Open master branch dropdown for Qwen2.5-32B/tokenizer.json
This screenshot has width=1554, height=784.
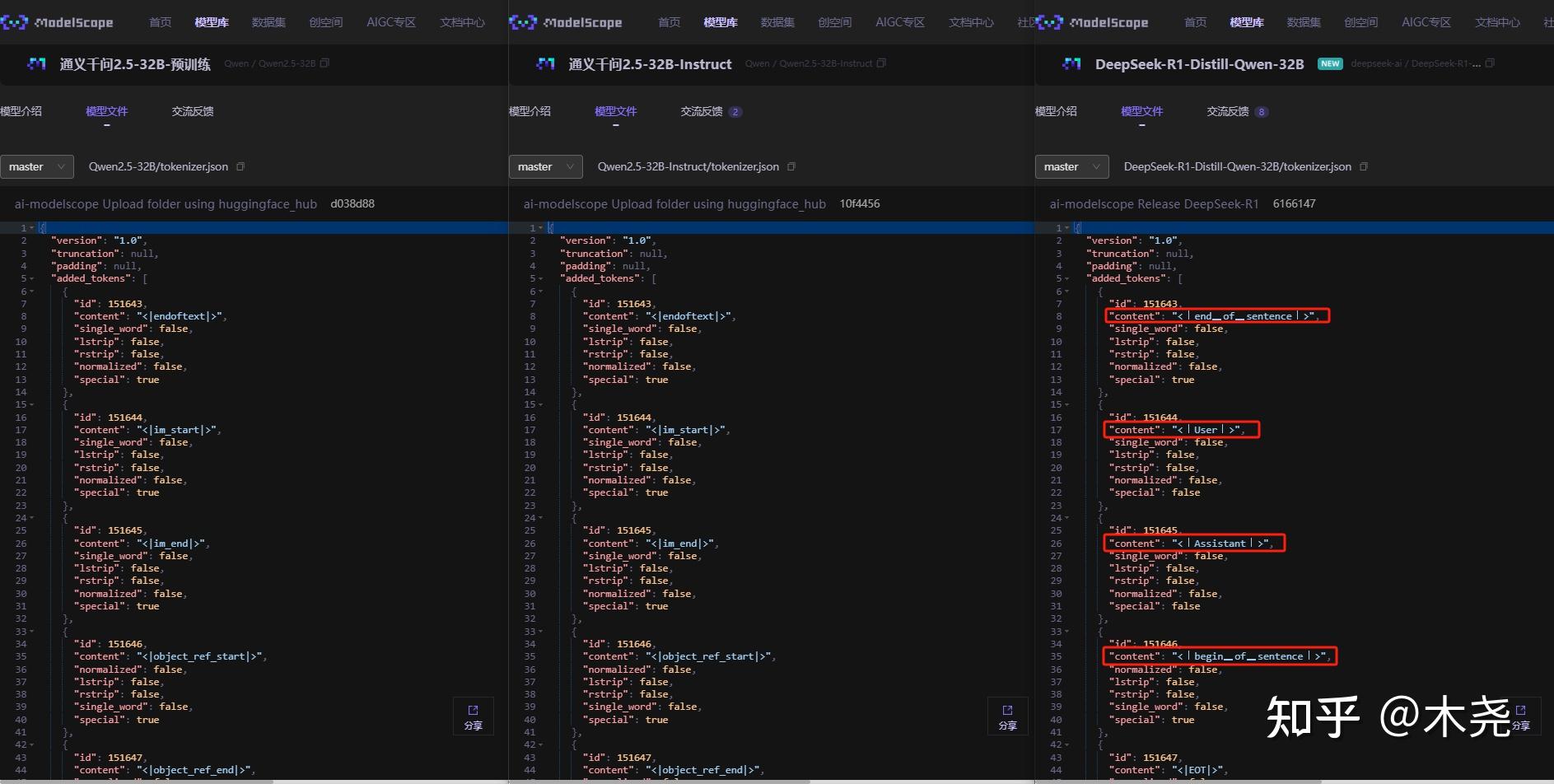pyautogui.click(x=36, y=167)
